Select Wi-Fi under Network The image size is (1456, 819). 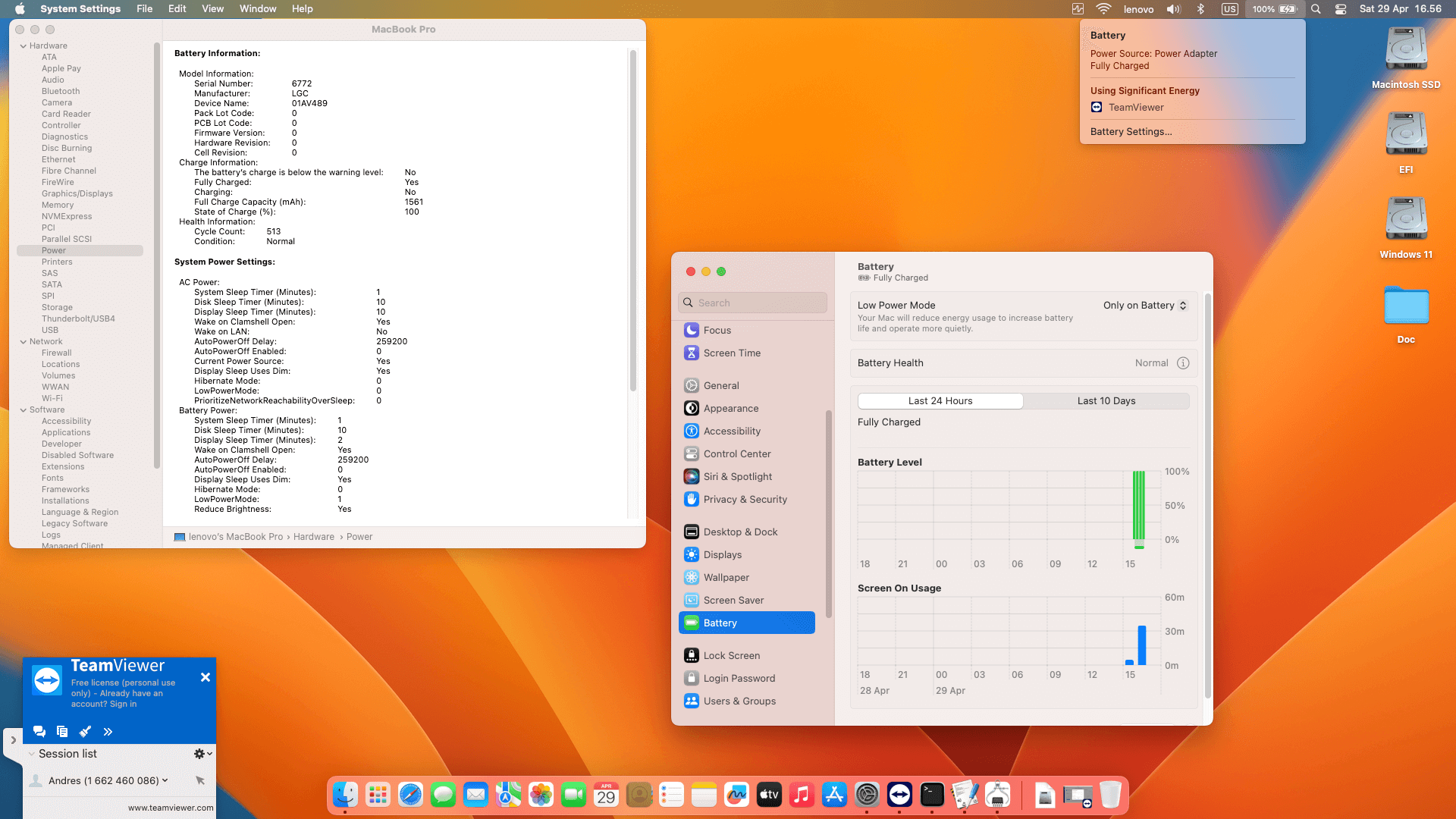pyautogui.click(x=52, y=398)
